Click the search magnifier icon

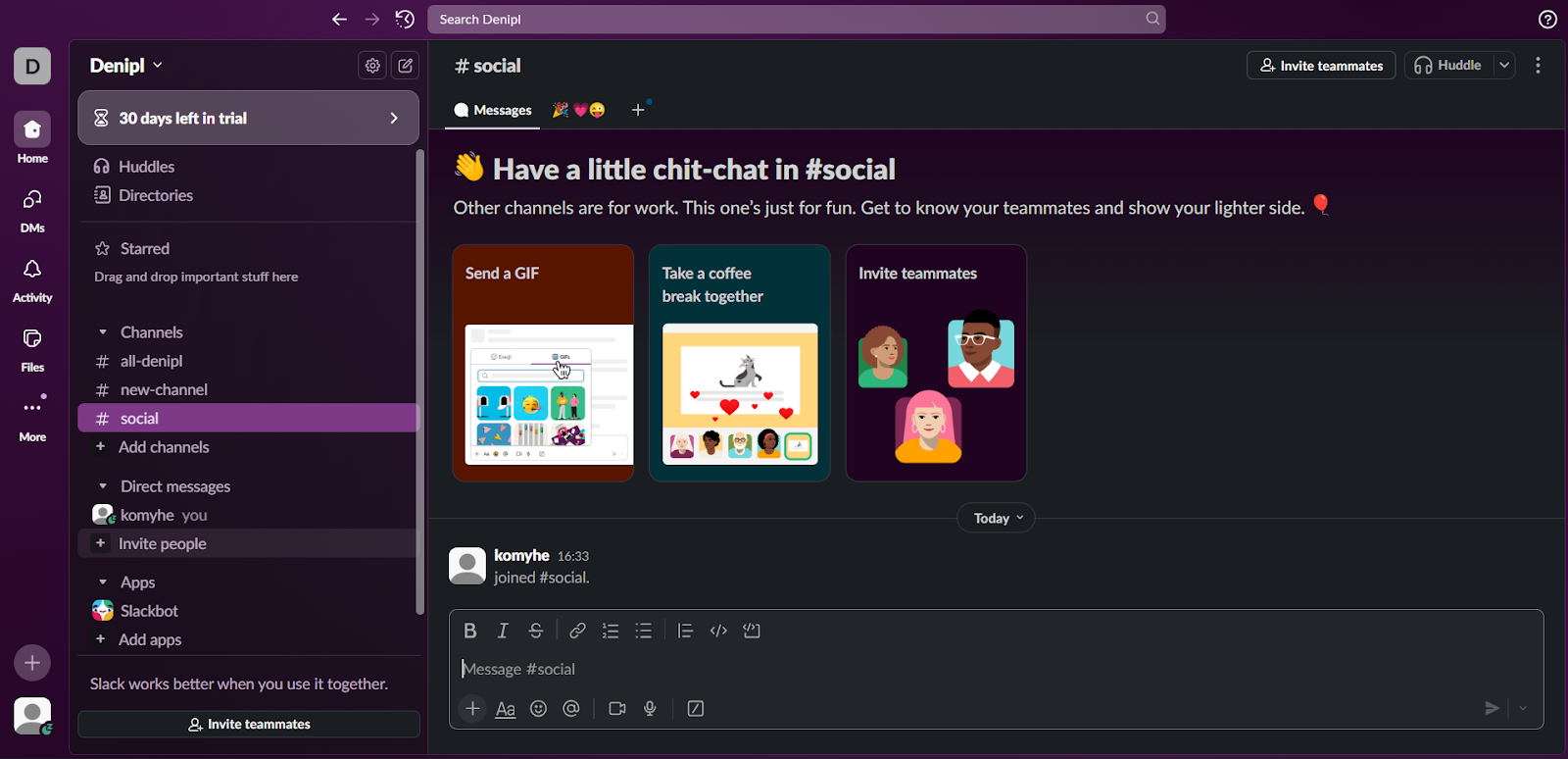[x=1152, y=19]
